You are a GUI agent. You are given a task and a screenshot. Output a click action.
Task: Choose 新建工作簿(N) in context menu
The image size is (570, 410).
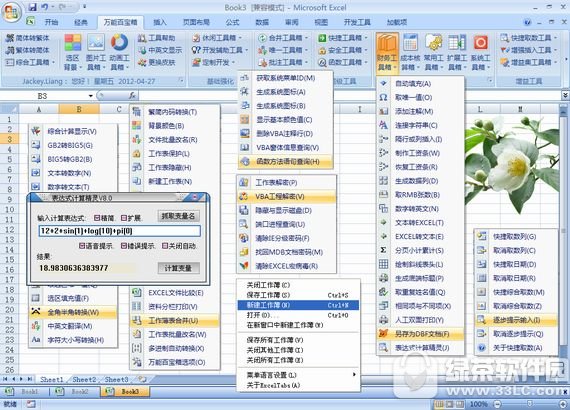(x=298, y=305)
